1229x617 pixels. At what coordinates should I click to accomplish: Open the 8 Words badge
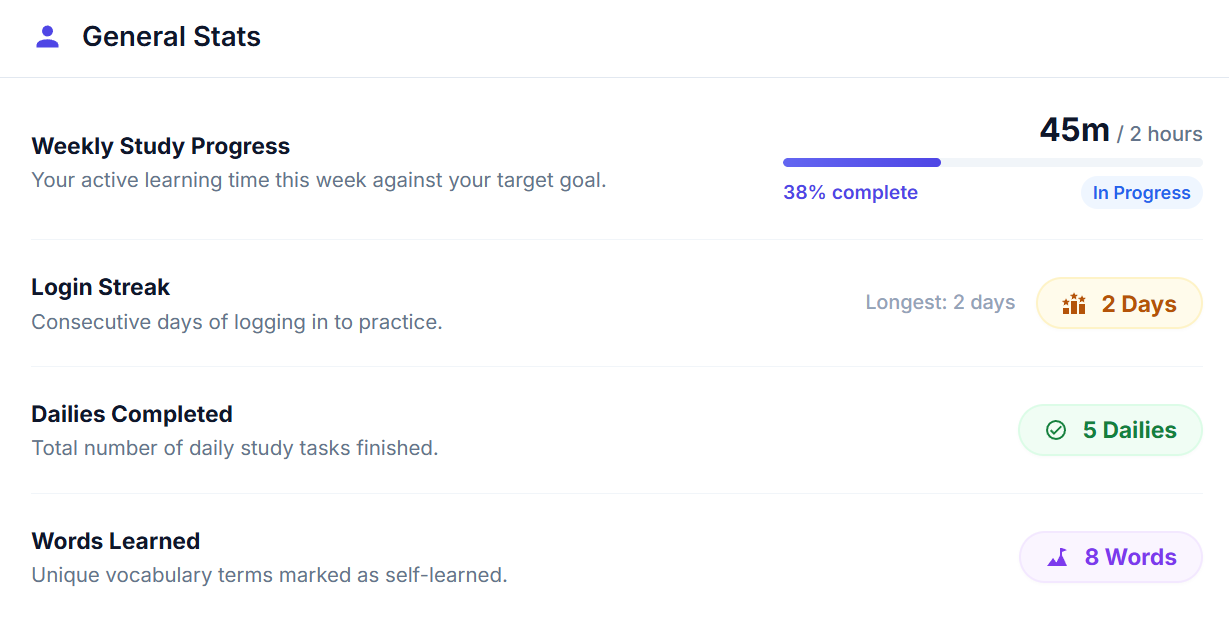click(x=1111, y=557)
